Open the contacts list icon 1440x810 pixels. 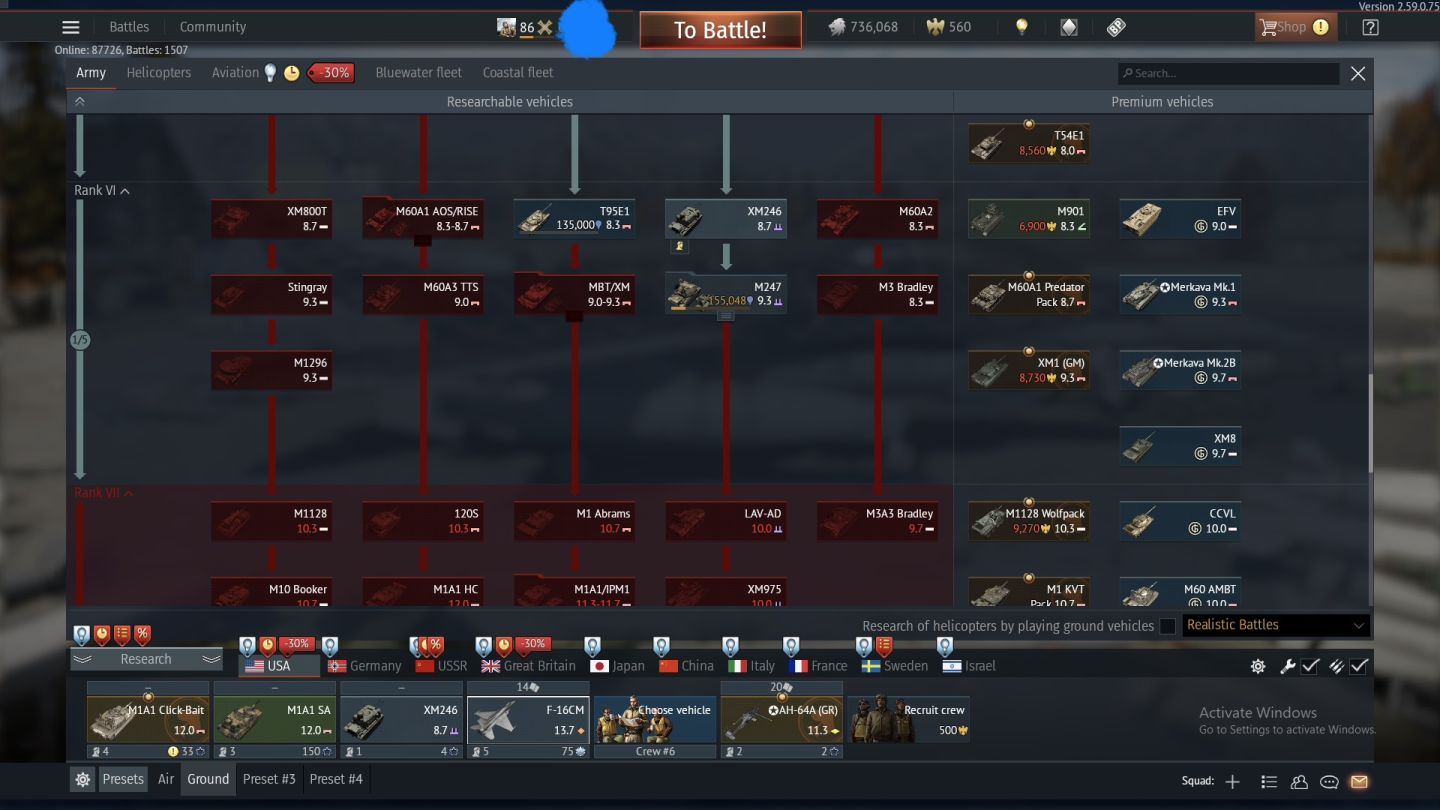[1269, 781]
